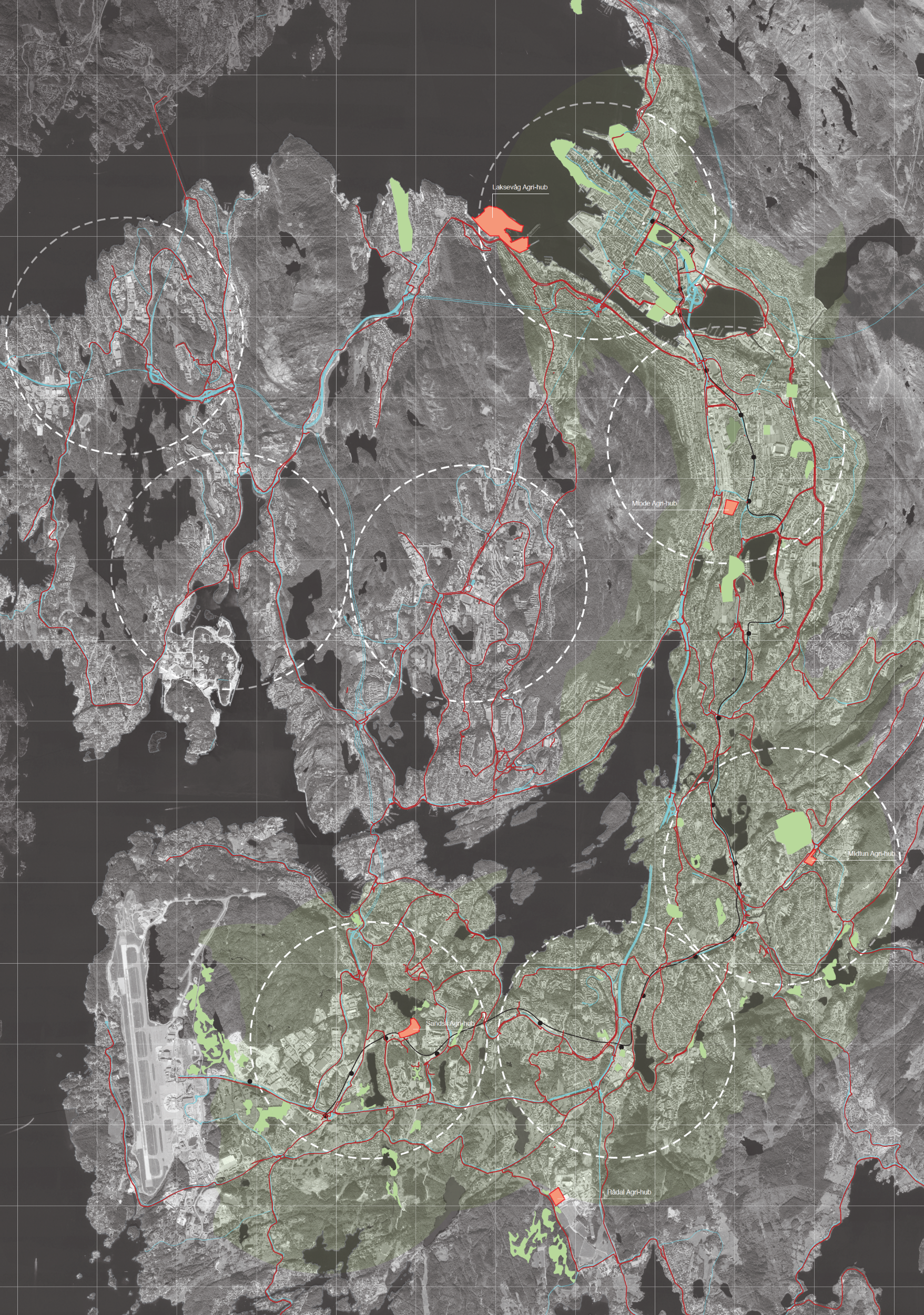The width and height of the screenshot is (924, 1315).
Task: Click long green strip west of Laksevåg hub
Action: [401, 215]
